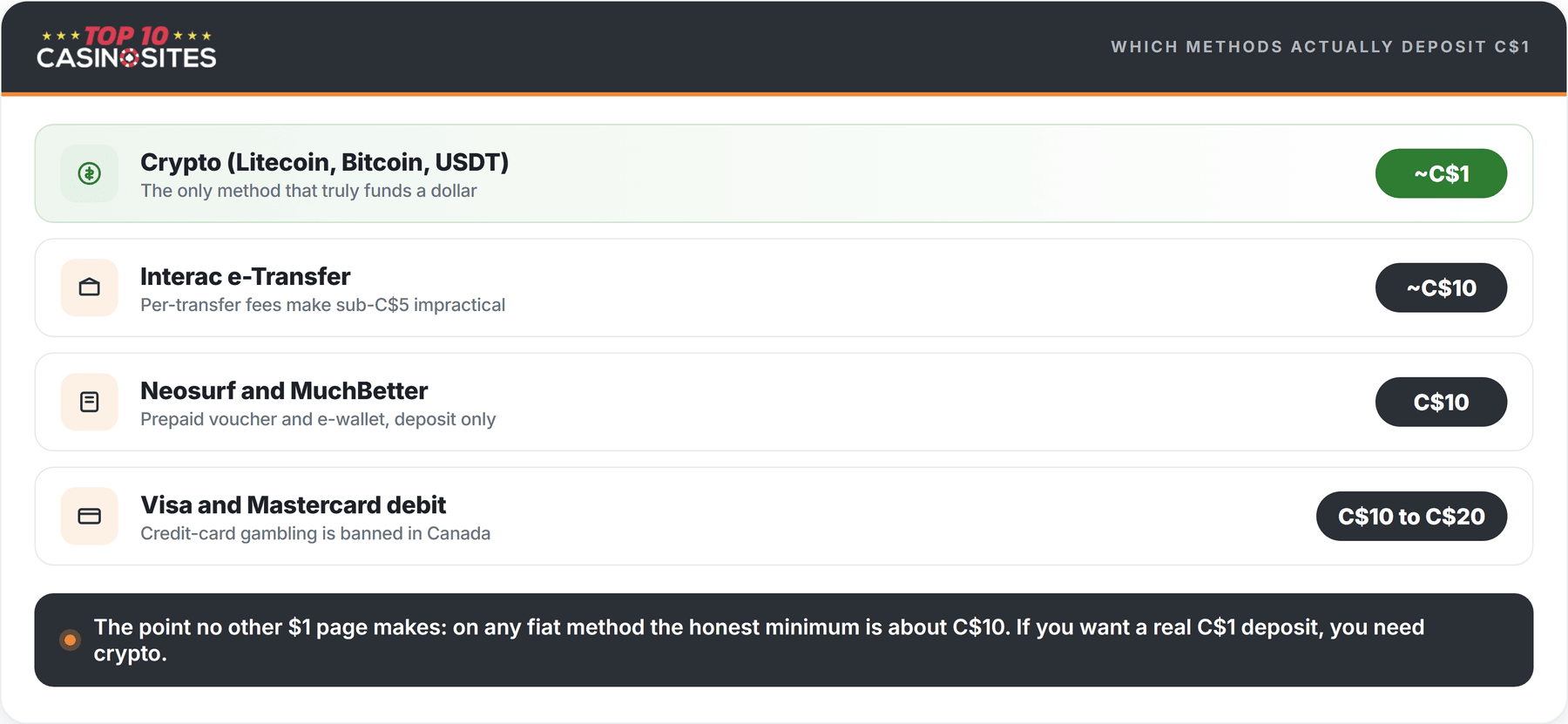Click the Interac e-Transfer envelope icon

pyautogui.click(x=90, y=288)
